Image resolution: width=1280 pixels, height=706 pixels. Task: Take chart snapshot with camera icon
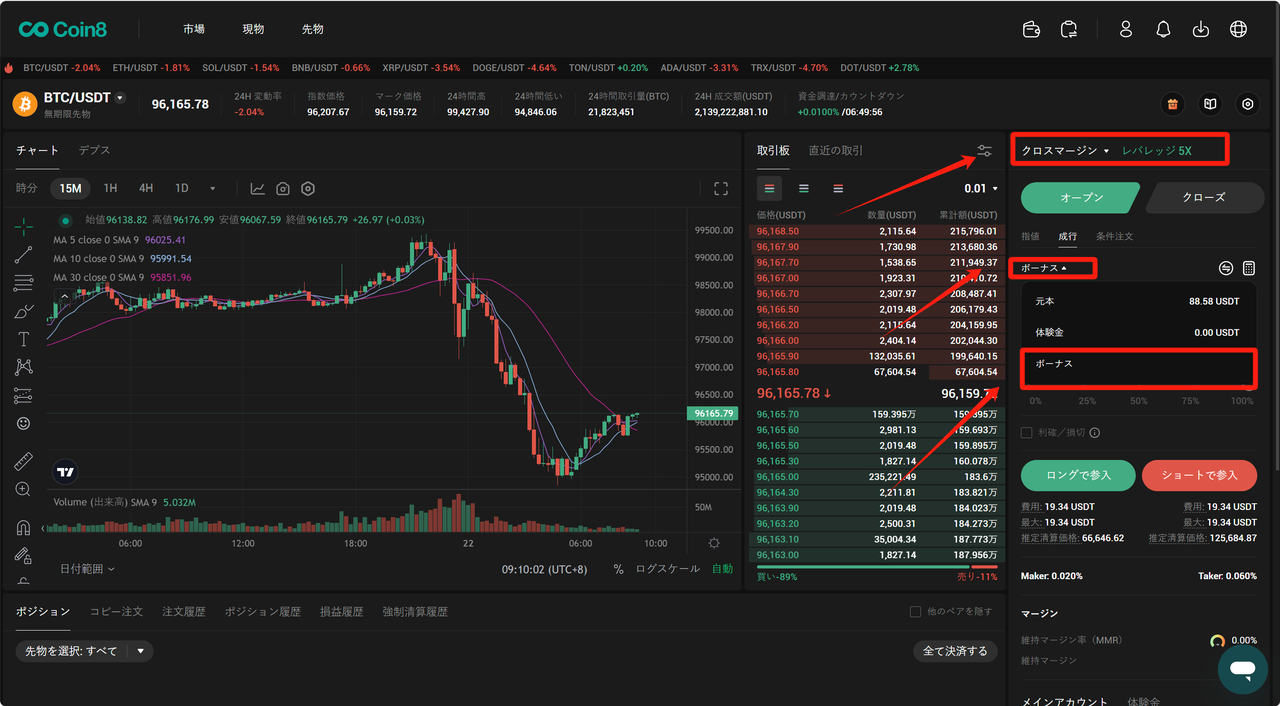(283, 188)
